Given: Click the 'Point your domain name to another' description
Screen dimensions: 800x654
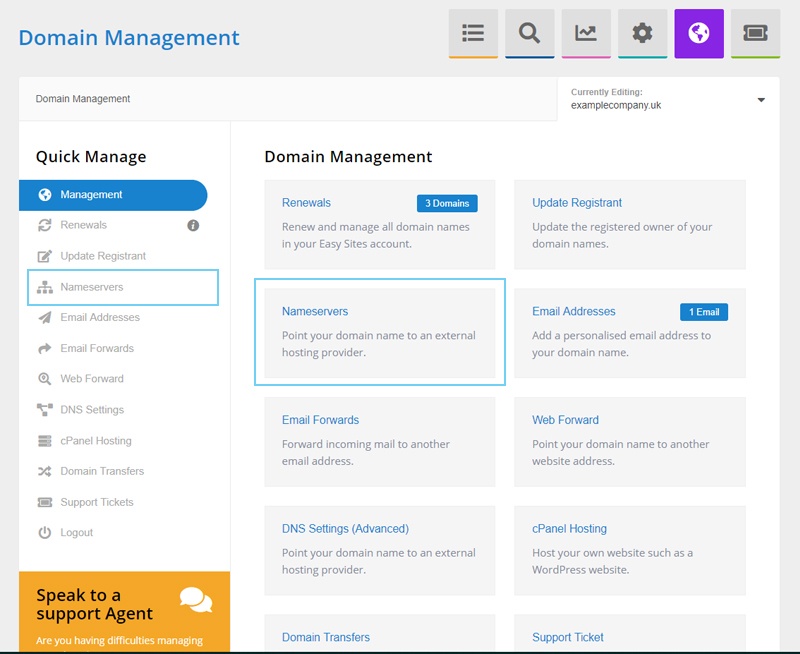Looking at the screenshot, I should (x=620, y=452).
